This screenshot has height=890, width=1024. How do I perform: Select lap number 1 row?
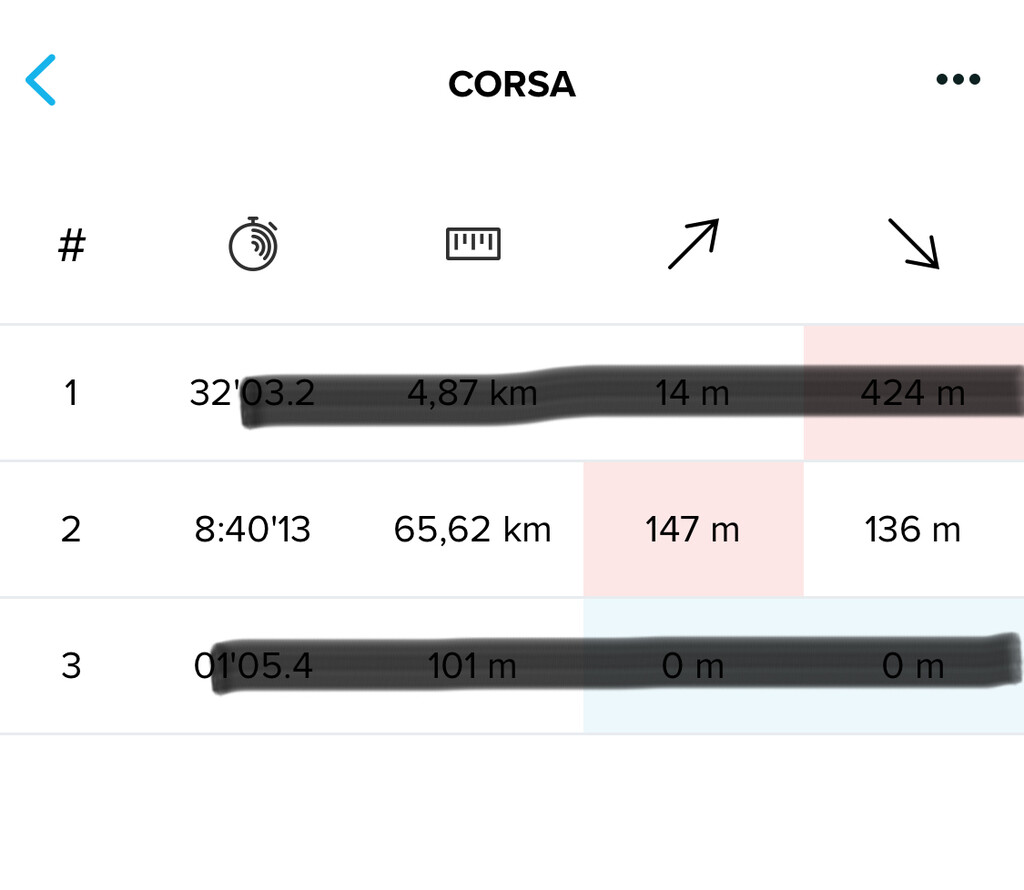pyautogui.click(x=70, y=393)
